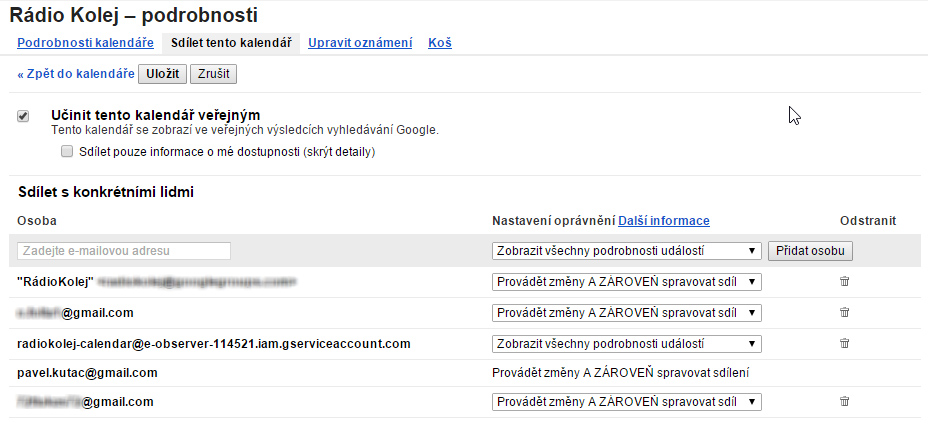Screen dimensions: 928x443
Task: Open the permission dropdown for the last gmail.com user
Action: click(626, 402)
